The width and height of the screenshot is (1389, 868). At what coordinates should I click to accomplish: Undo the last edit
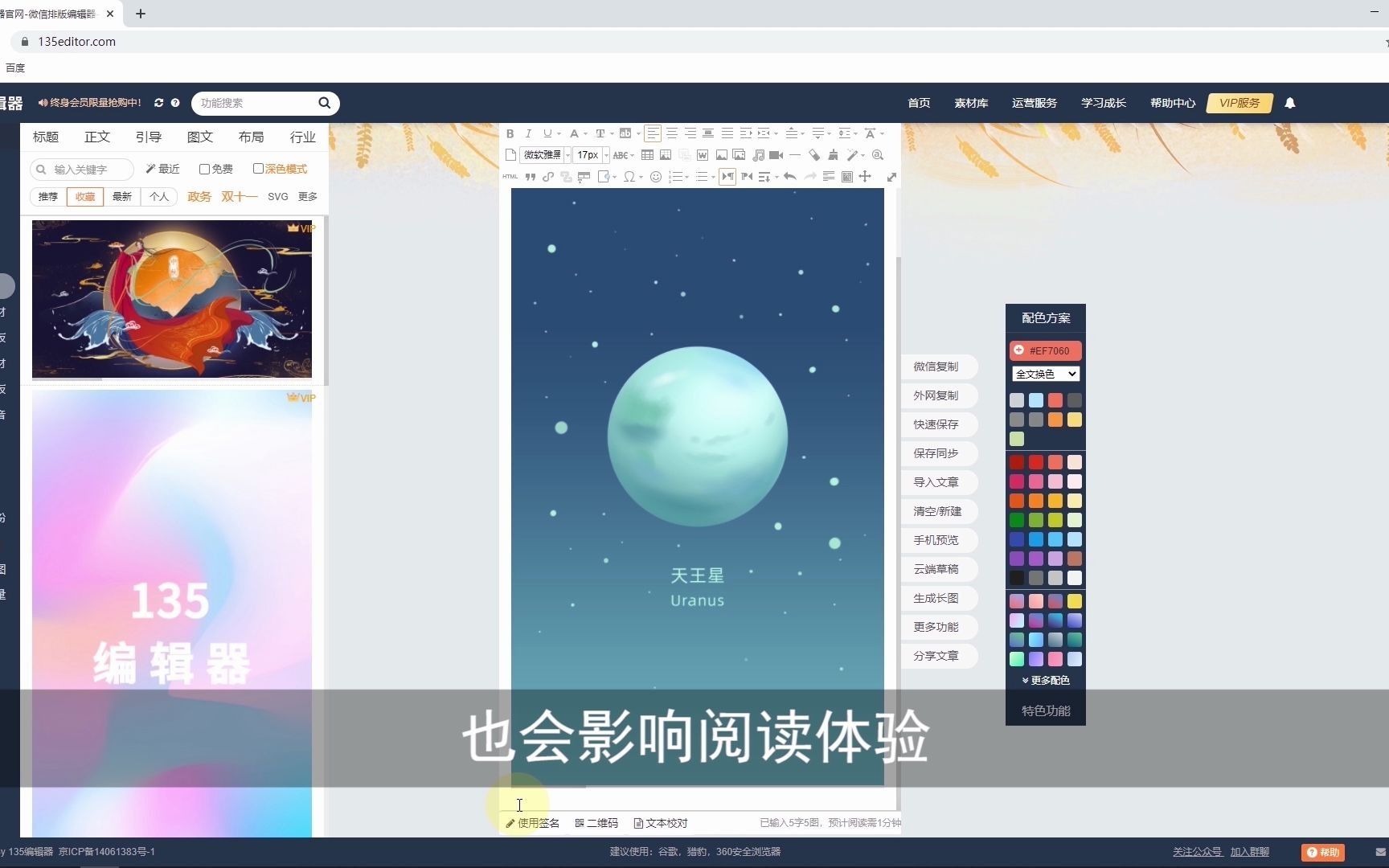(x=790, y=177)
